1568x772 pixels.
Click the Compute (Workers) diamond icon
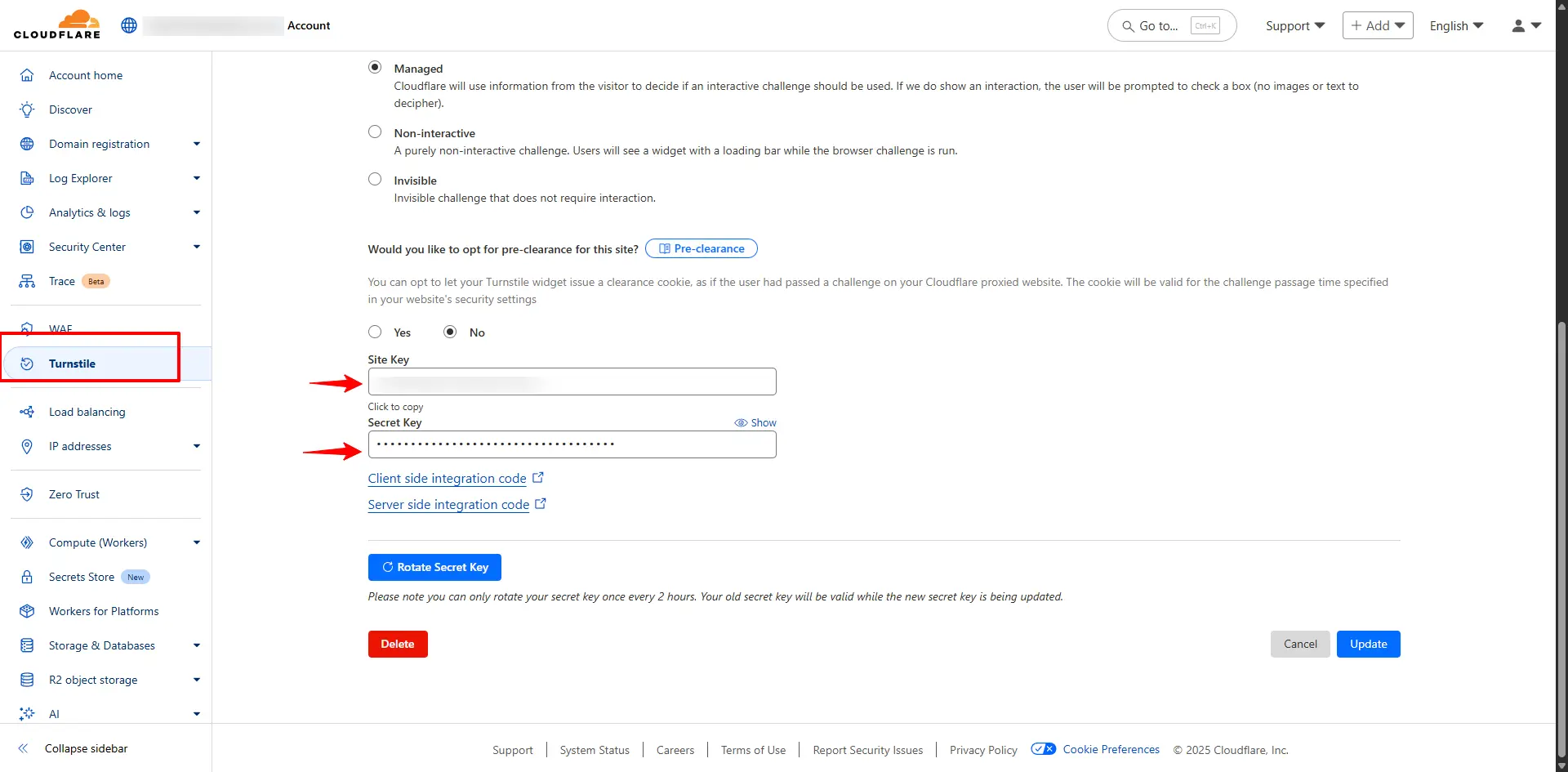(x=27, y=542)
